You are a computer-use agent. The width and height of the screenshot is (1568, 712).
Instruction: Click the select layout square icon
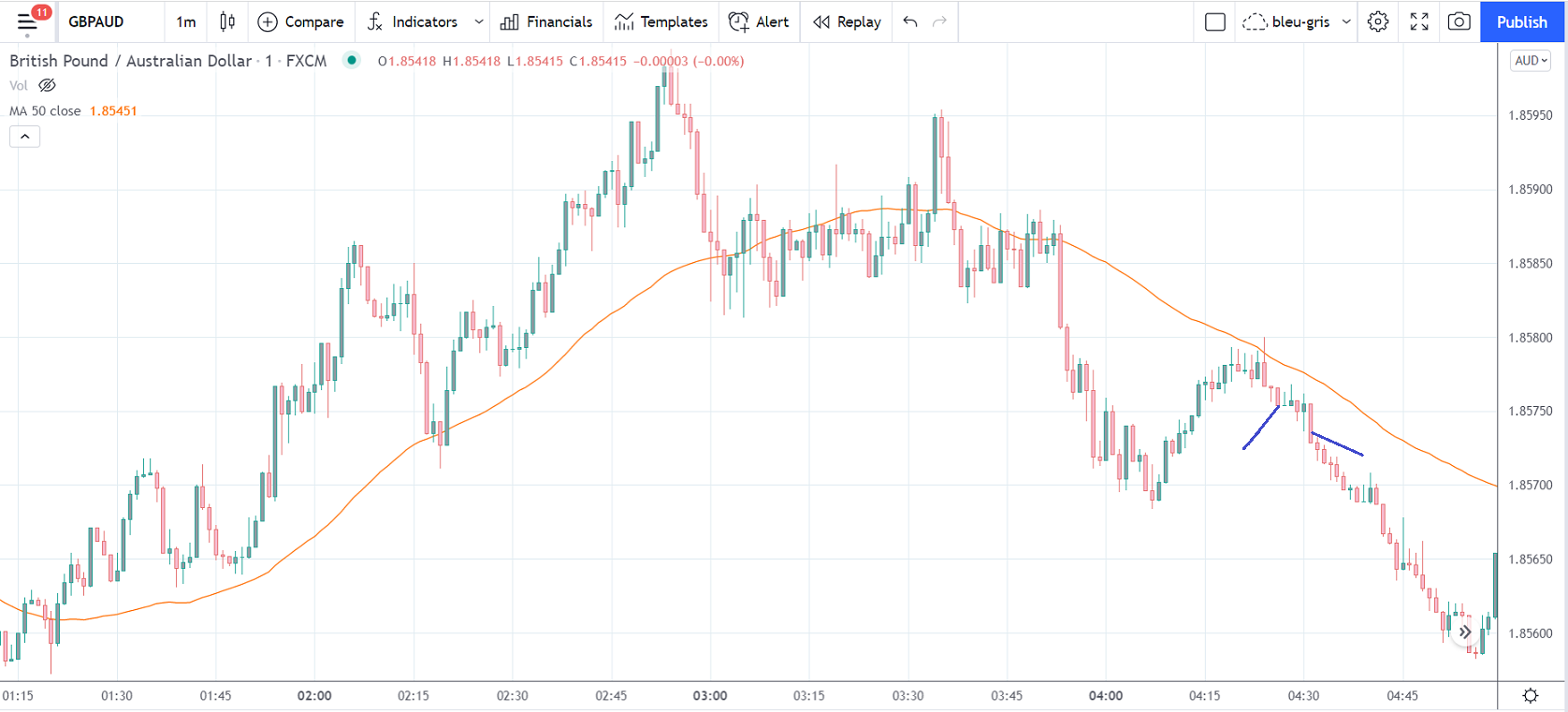(1215, 22)
